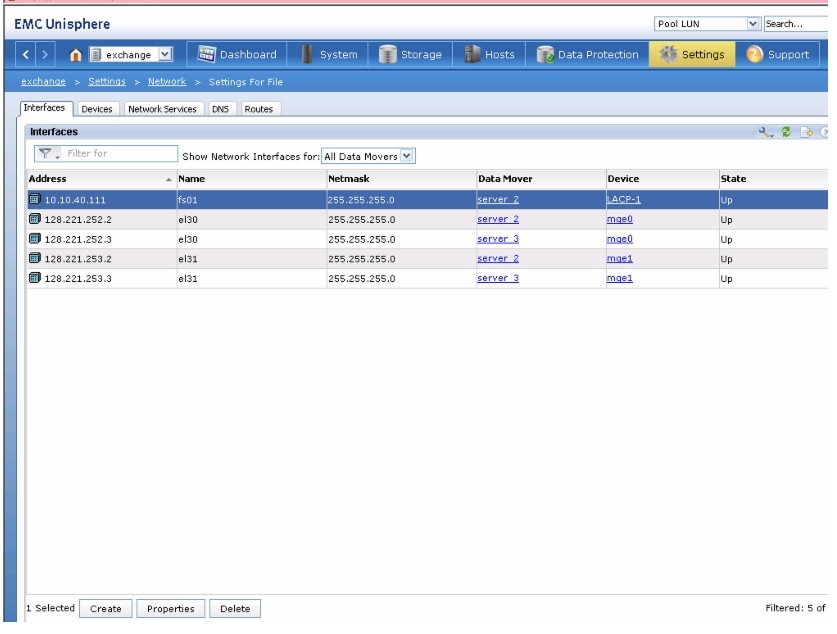The width and height of the screenshot is (837, 634).
Task: Click the interface icon for 10.10.40.111
Action: 35,199
